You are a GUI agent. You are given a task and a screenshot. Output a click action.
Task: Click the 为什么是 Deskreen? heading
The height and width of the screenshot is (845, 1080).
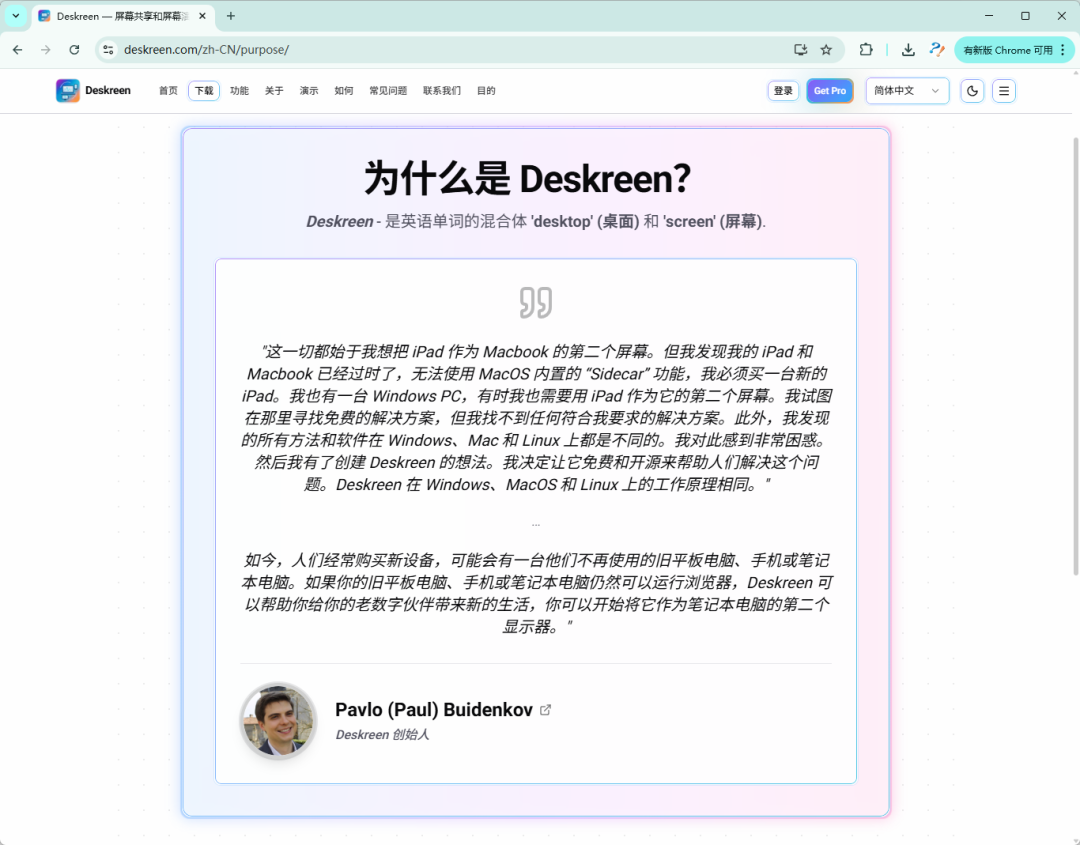pos(527,178)
